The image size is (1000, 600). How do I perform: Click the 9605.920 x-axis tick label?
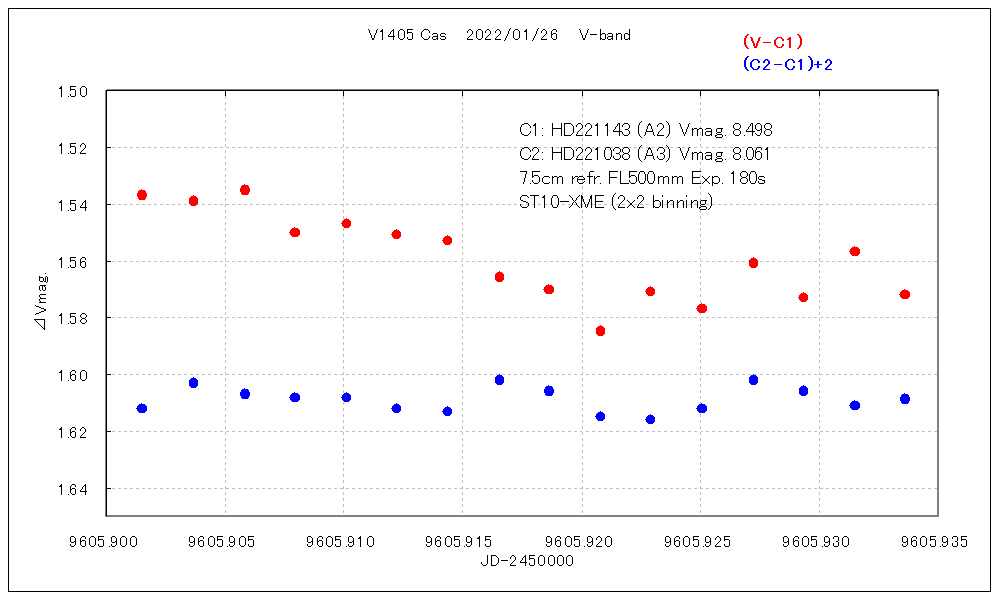pyautogui.click(x=581, y=541)
